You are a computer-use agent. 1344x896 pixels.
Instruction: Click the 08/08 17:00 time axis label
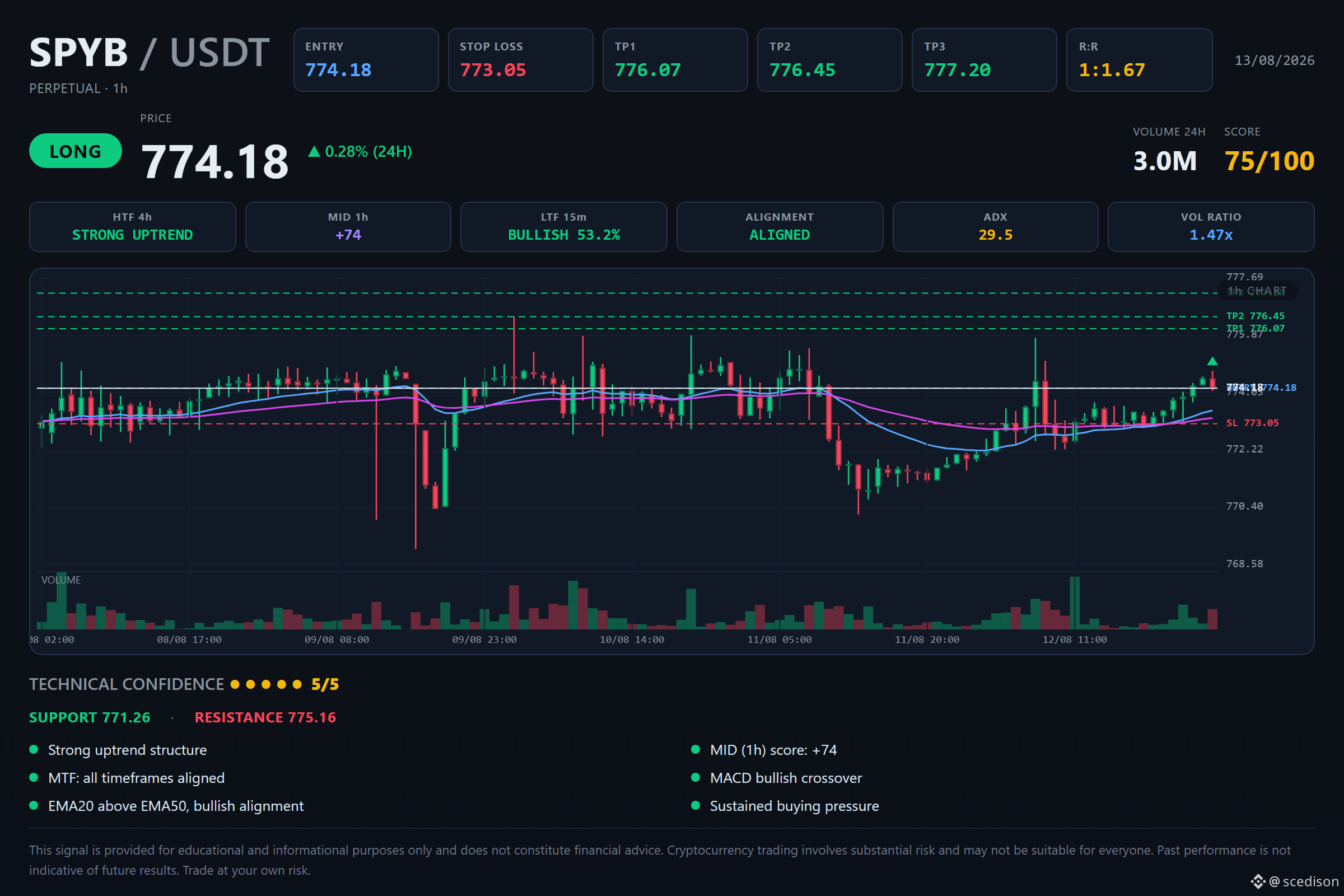click(189, 640)
